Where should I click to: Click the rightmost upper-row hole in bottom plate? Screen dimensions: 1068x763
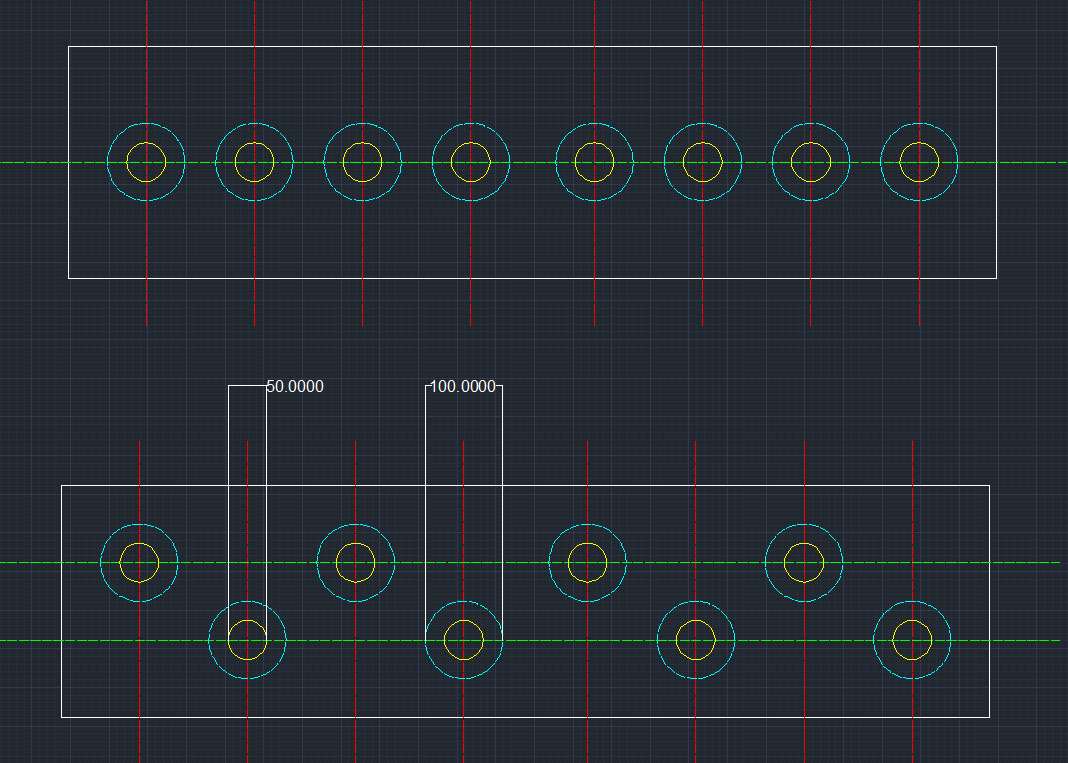pyautogui.click(x=804, y=562)
